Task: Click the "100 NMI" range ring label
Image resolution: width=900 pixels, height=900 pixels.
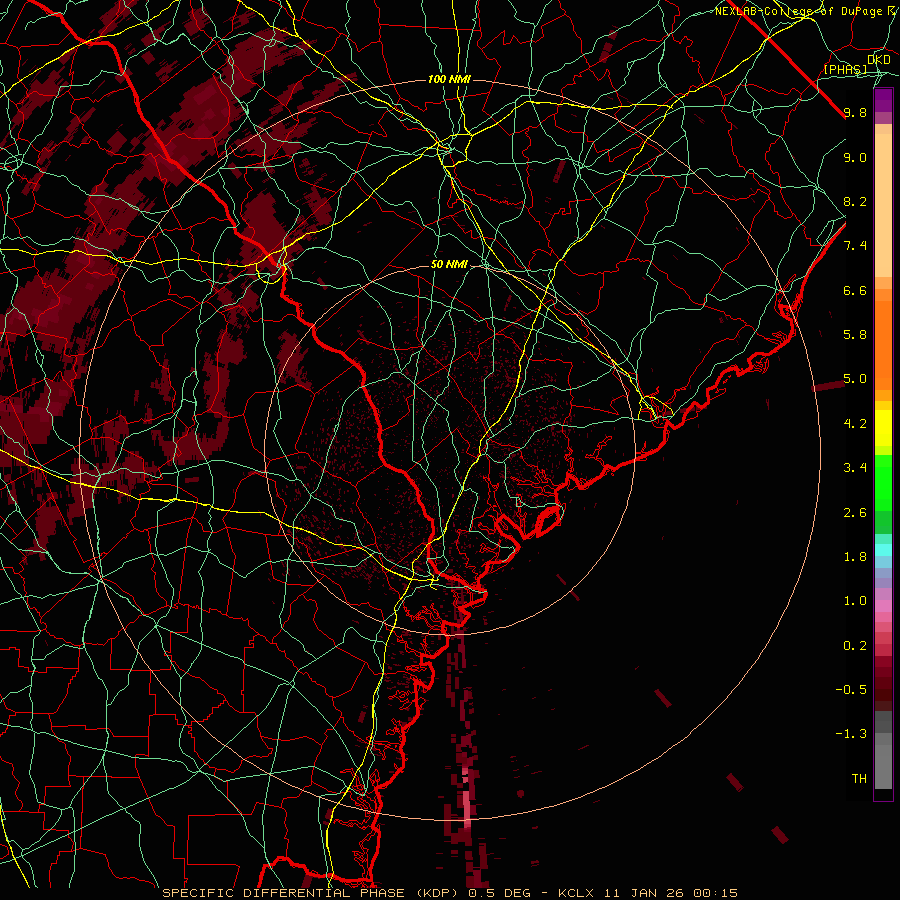Action: [449, 79]
